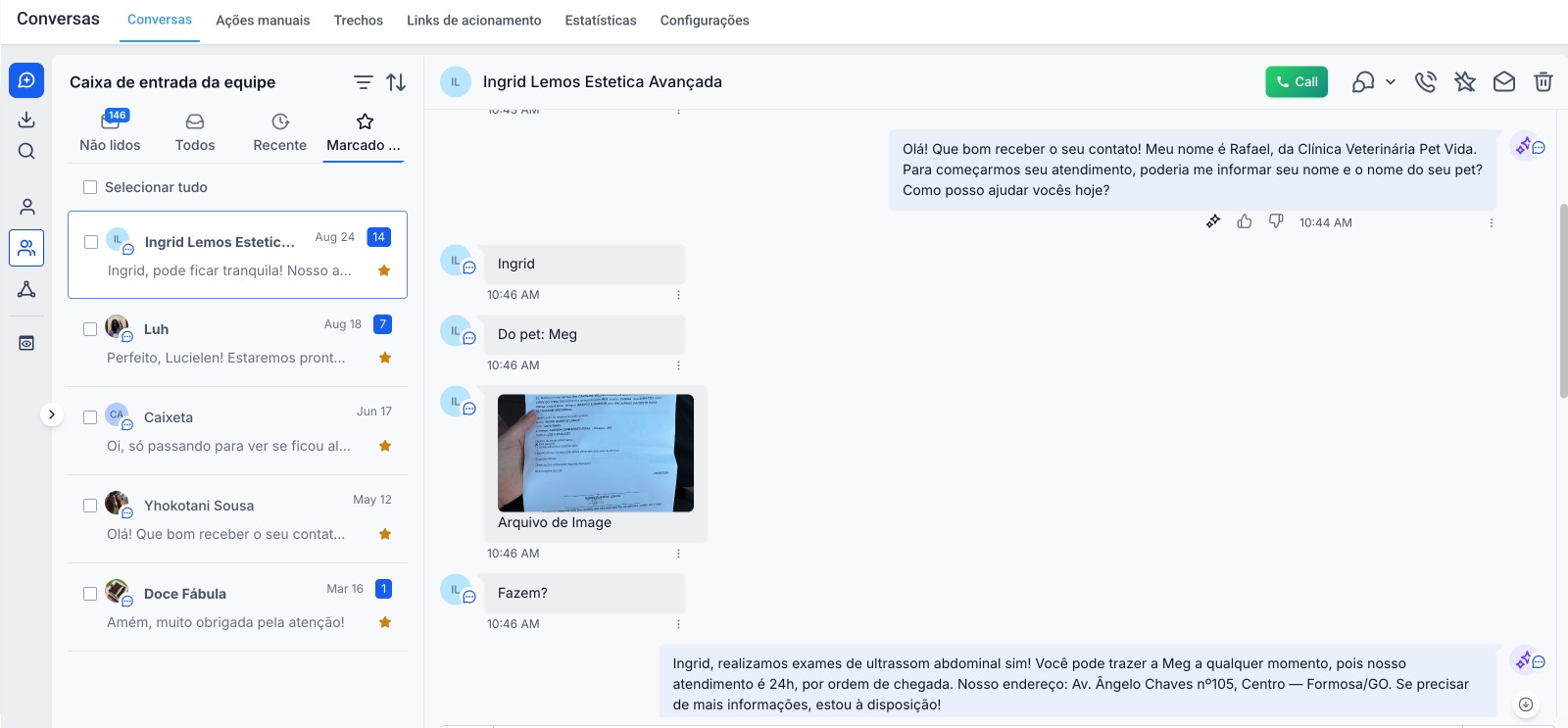Click thumbs down on 10:44 AM reply
1568x728 pixels.
(x=1276, y=221)
